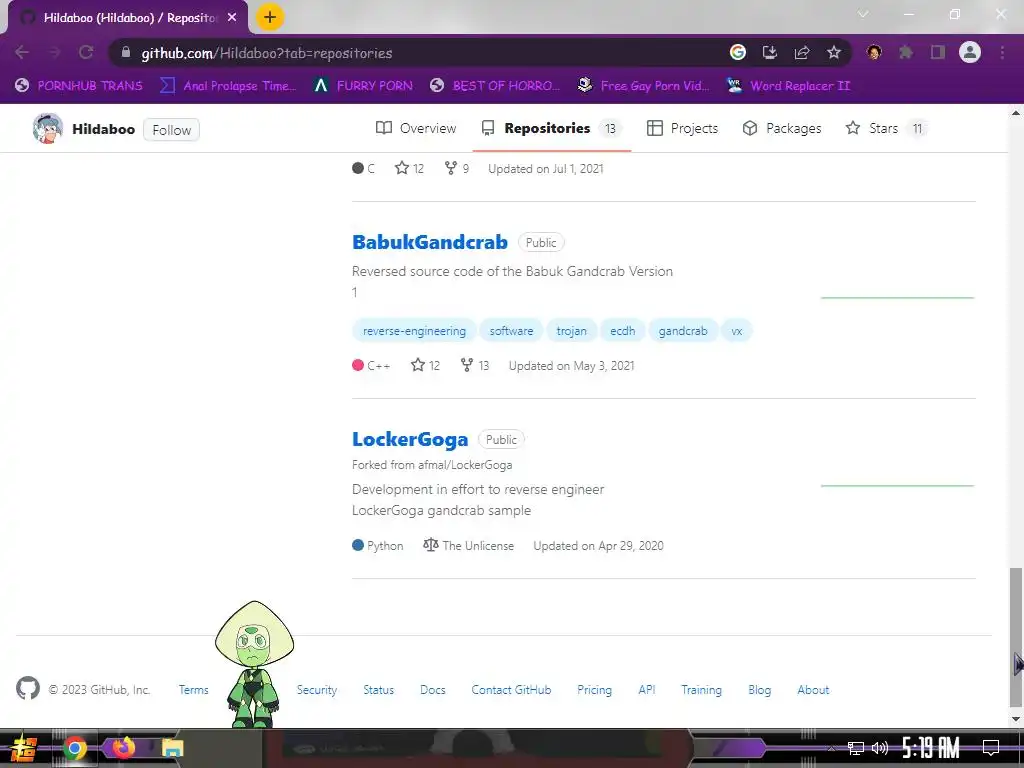Image resolution: width=1024 pixels, height=768 pixels.
Task: Open the network icon in the system tray
Action: click(x=856, y=748)
